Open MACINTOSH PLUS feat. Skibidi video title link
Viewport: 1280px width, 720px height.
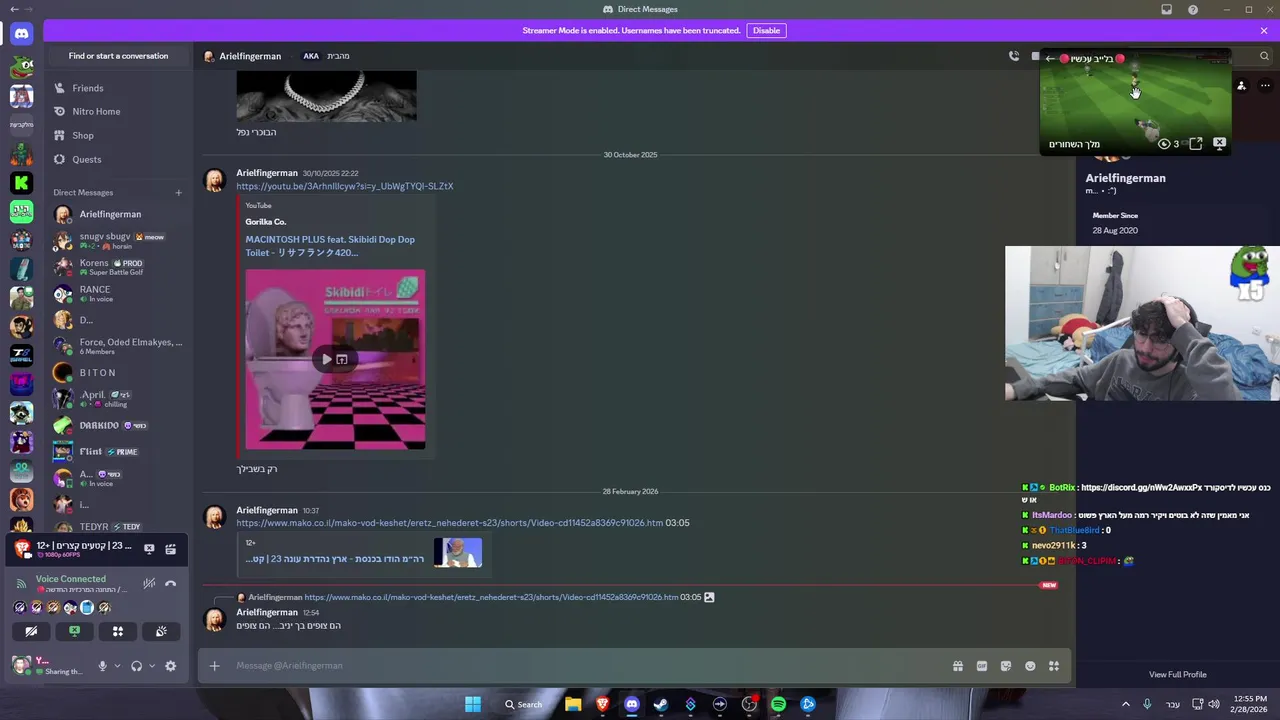(330, 246)
